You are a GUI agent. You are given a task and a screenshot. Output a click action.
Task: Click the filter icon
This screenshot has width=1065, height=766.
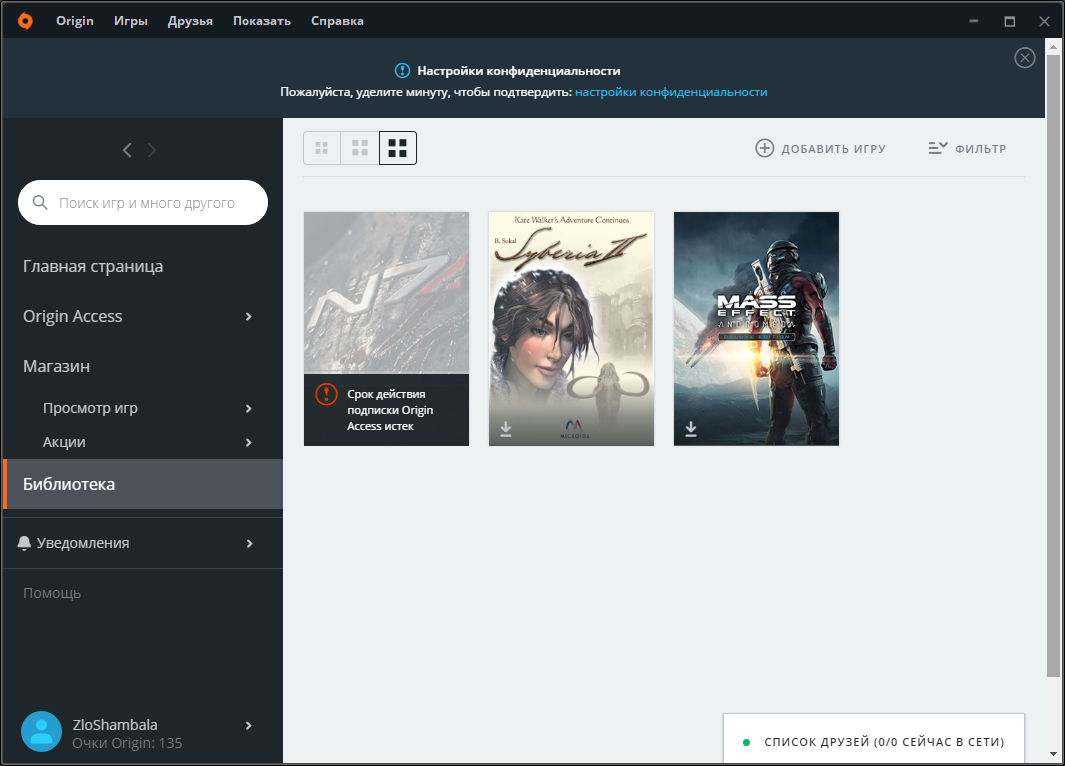tap(938, 148)
